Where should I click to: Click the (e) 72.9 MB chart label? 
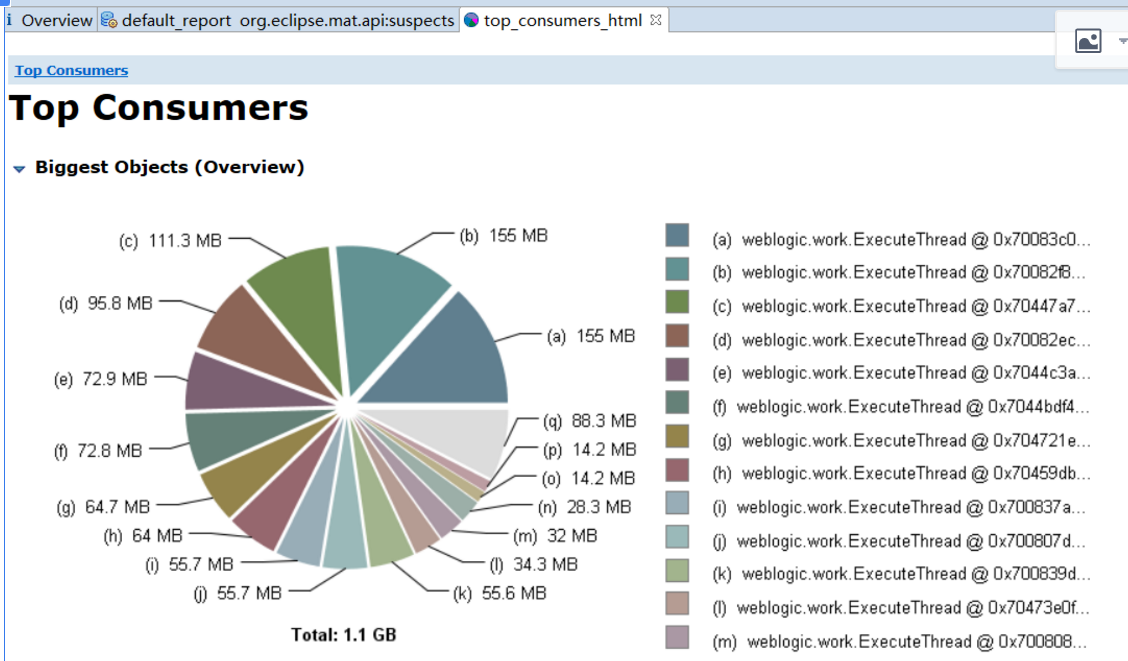[101, 379]
